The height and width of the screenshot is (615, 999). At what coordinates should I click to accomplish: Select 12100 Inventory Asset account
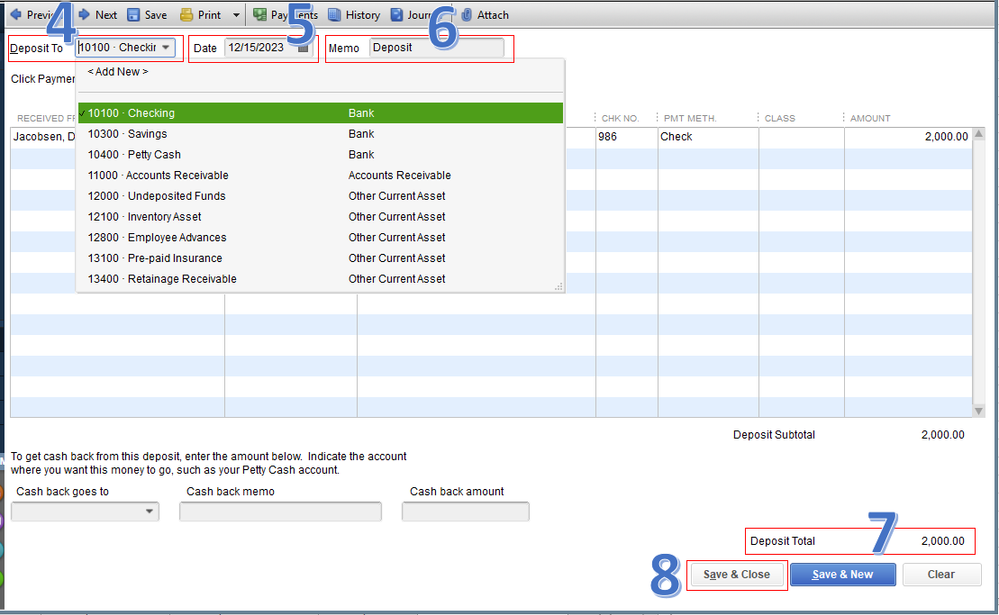320,217
